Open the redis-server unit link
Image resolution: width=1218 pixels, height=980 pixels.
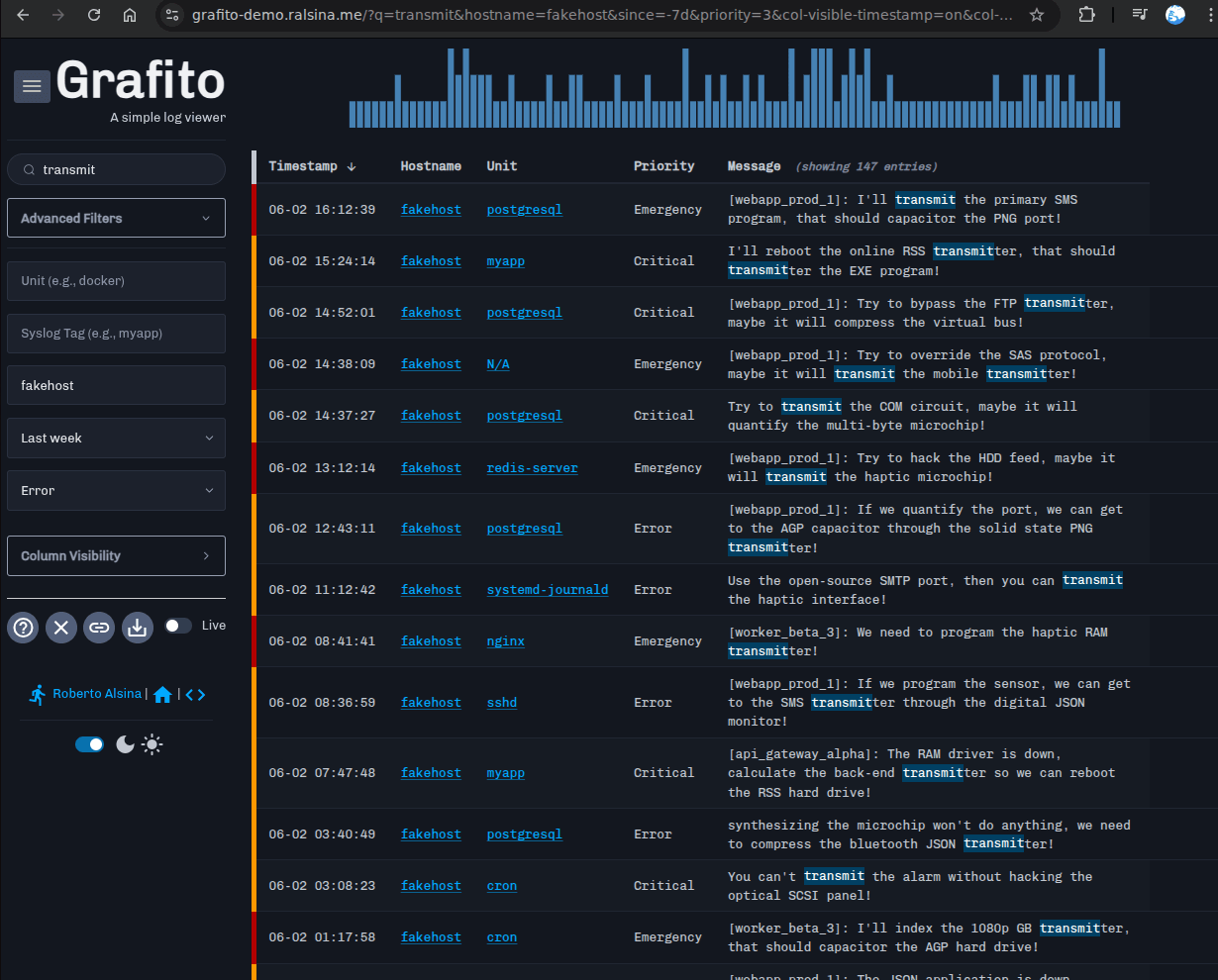(532, 468)
